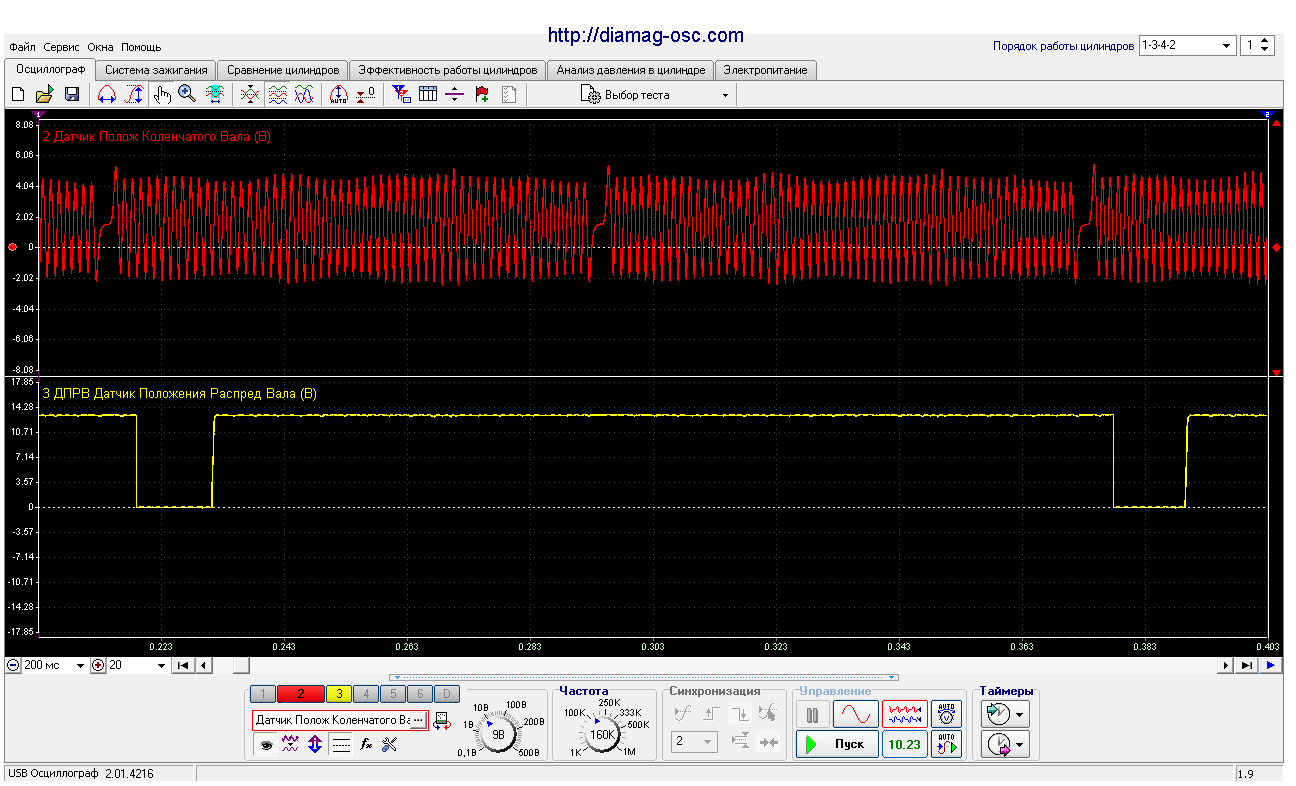Click the zero-level reset toolbar icon
Image resolution: width=1296 pixels, height=786 pixels.
point(366,95)
